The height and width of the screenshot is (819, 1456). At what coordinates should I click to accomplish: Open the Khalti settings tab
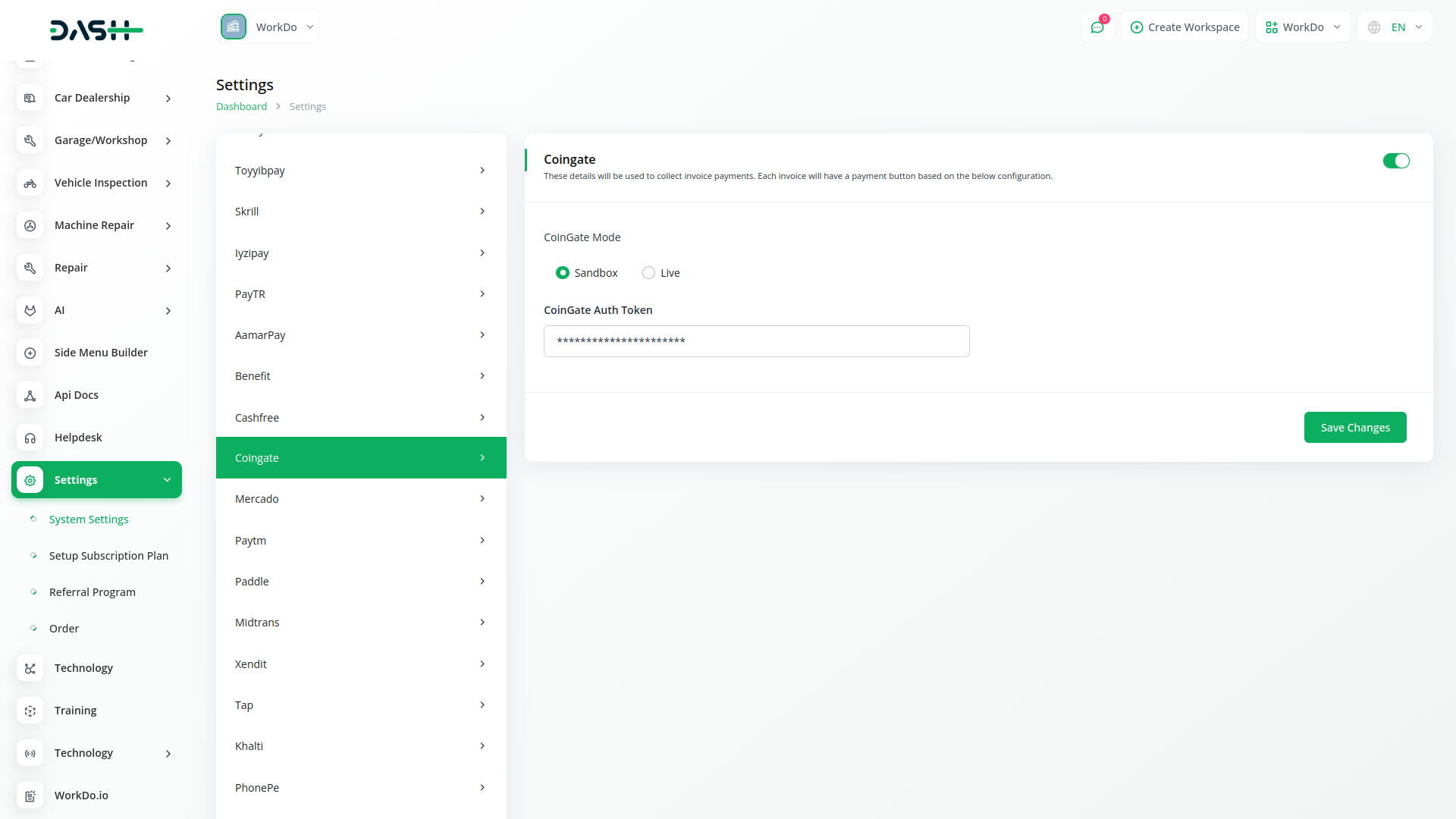(x=361, y=746)
